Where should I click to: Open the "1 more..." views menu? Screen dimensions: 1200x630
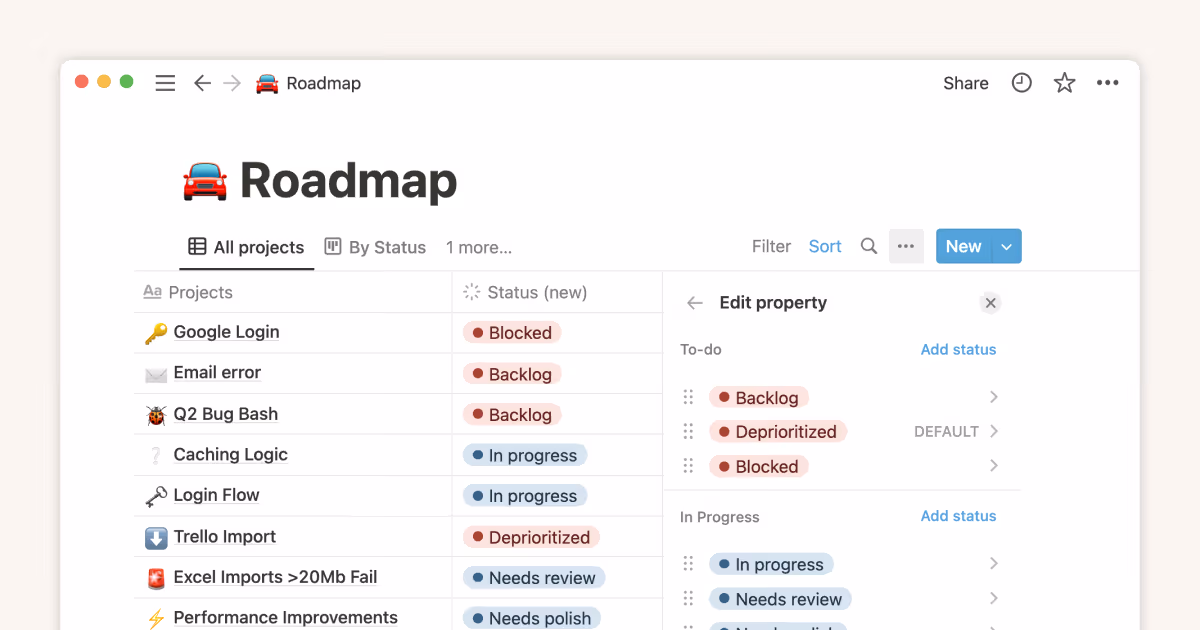point(478,246)
